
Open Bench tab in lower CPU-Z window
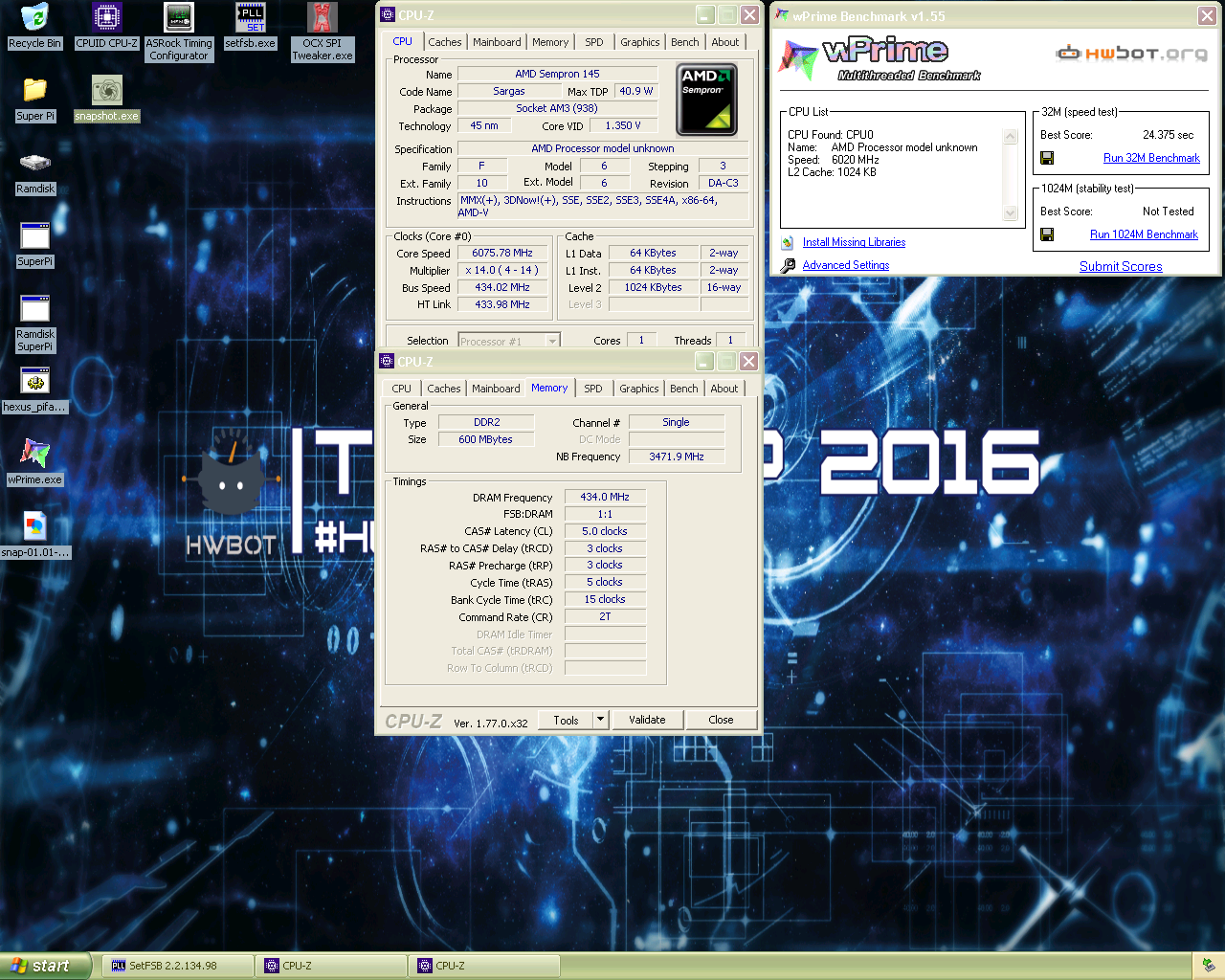(684, 389)
